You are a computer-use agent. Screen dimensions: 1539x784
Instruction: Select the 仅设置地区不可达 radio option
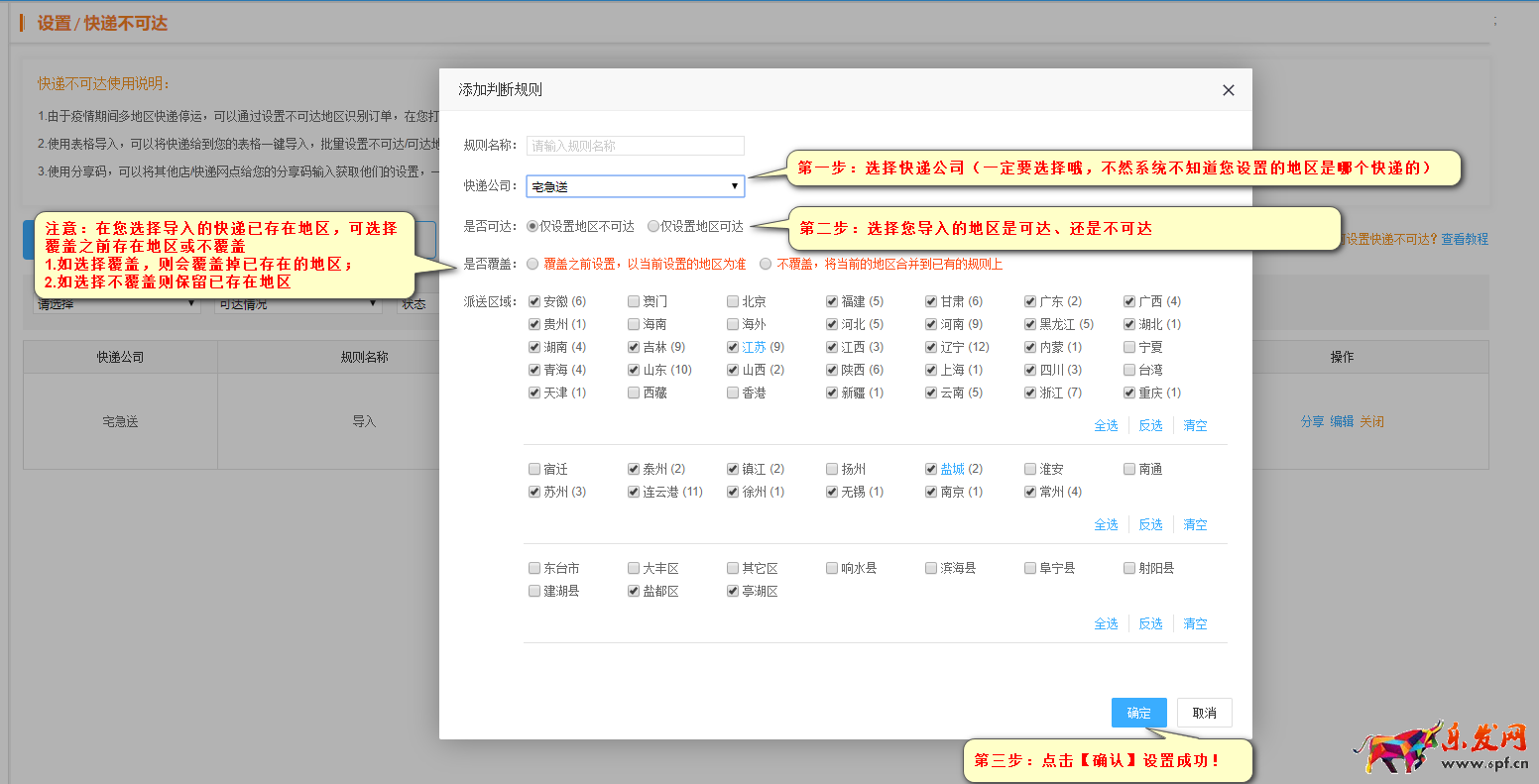(x=533, y=227)
